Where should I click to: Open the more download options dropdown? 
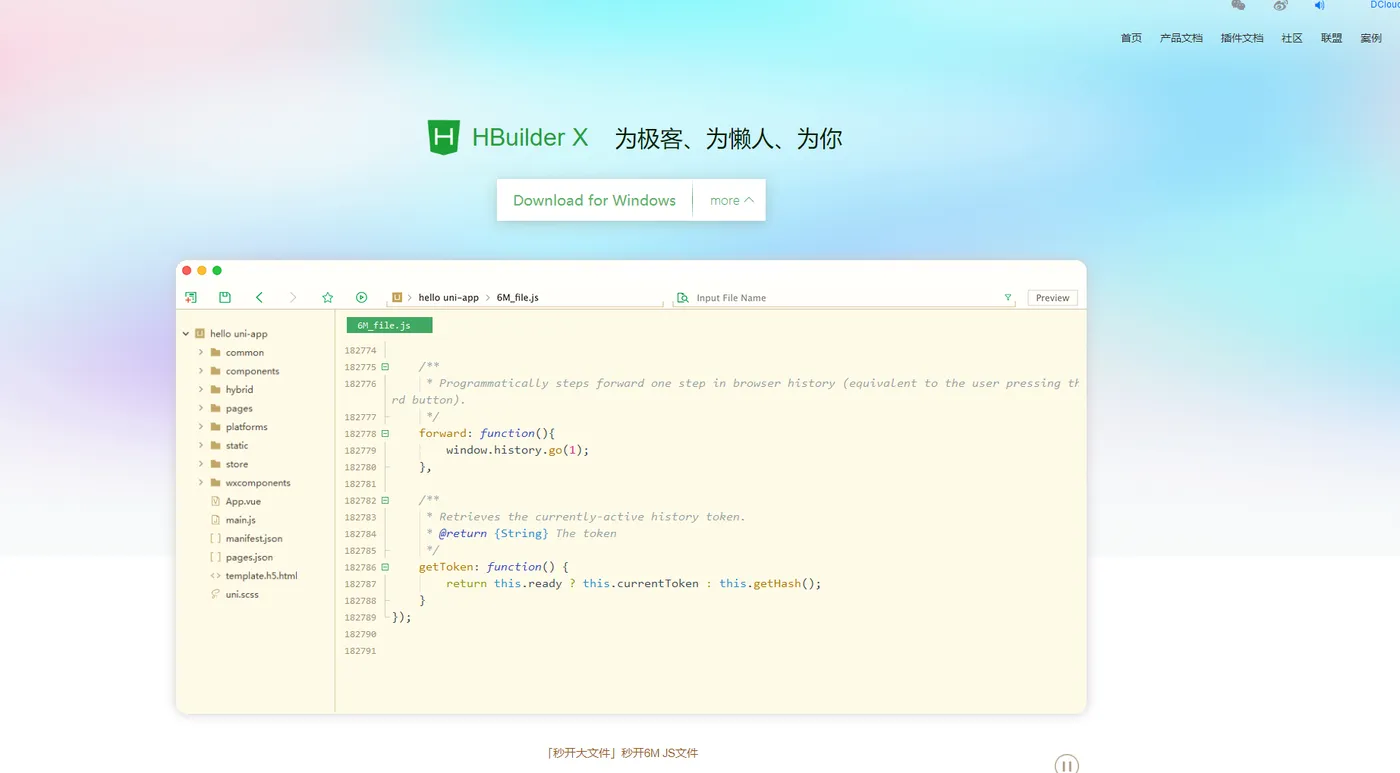(x=731, y=200)
